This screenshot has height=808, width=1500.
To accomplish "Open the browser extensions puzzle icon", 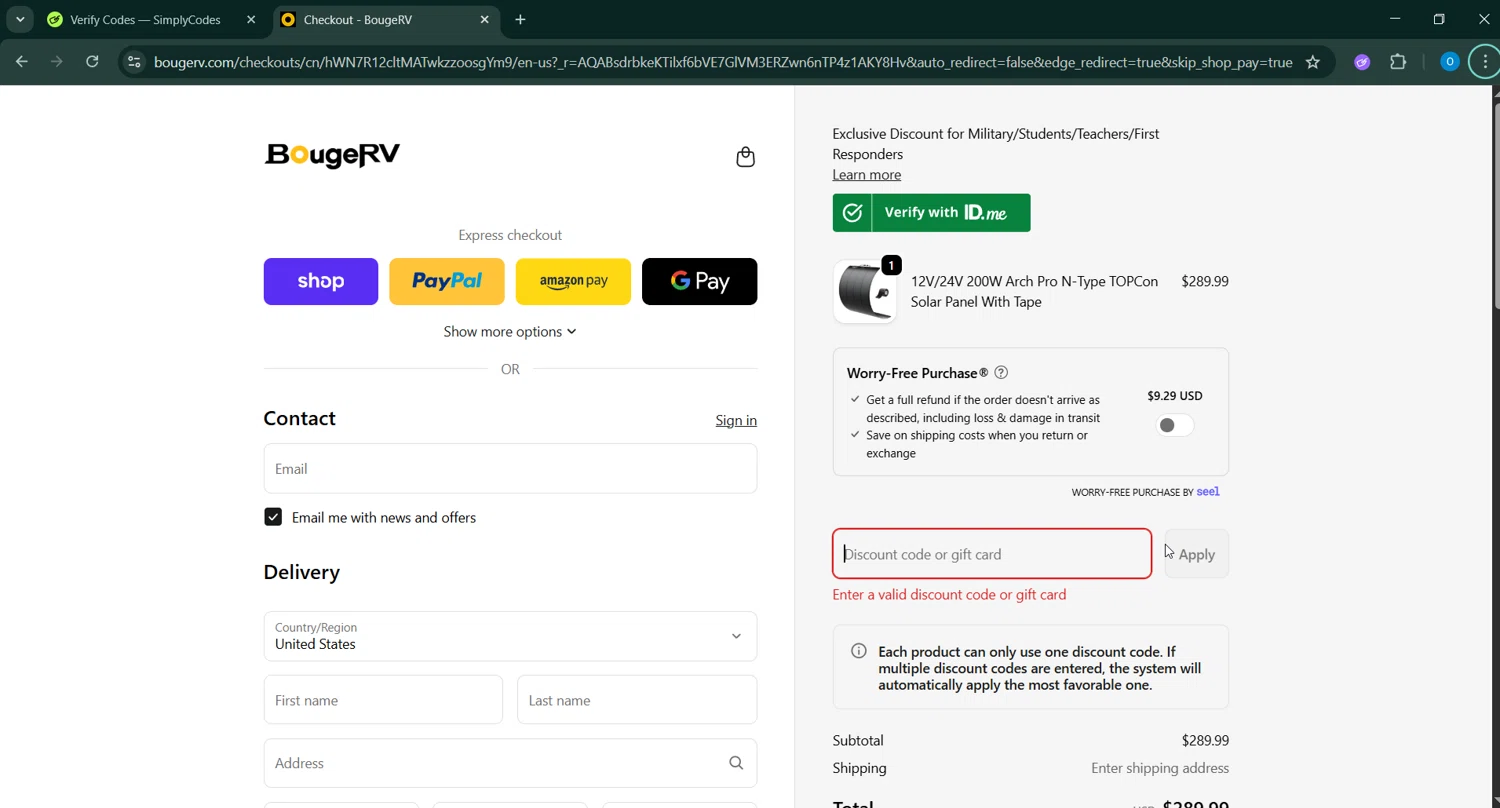I will pyautogui.click(x=1398, y=62).
